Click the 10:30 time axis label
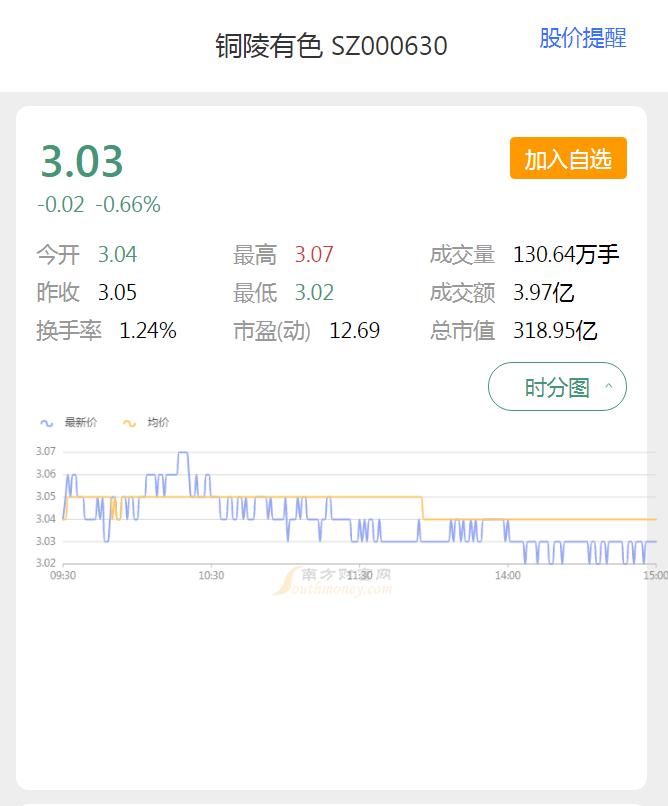This screenshot has width=668, height=806. [211, 575]
